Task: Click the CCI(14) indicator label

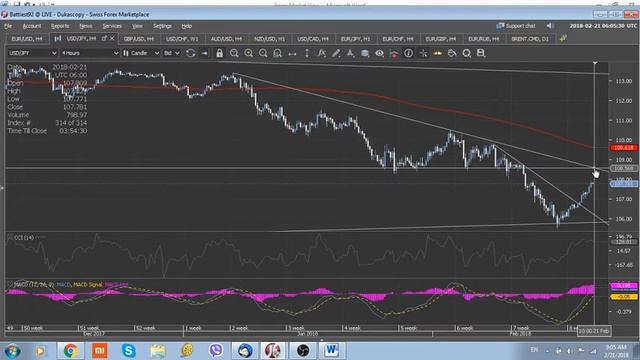Action: [23, 238]
